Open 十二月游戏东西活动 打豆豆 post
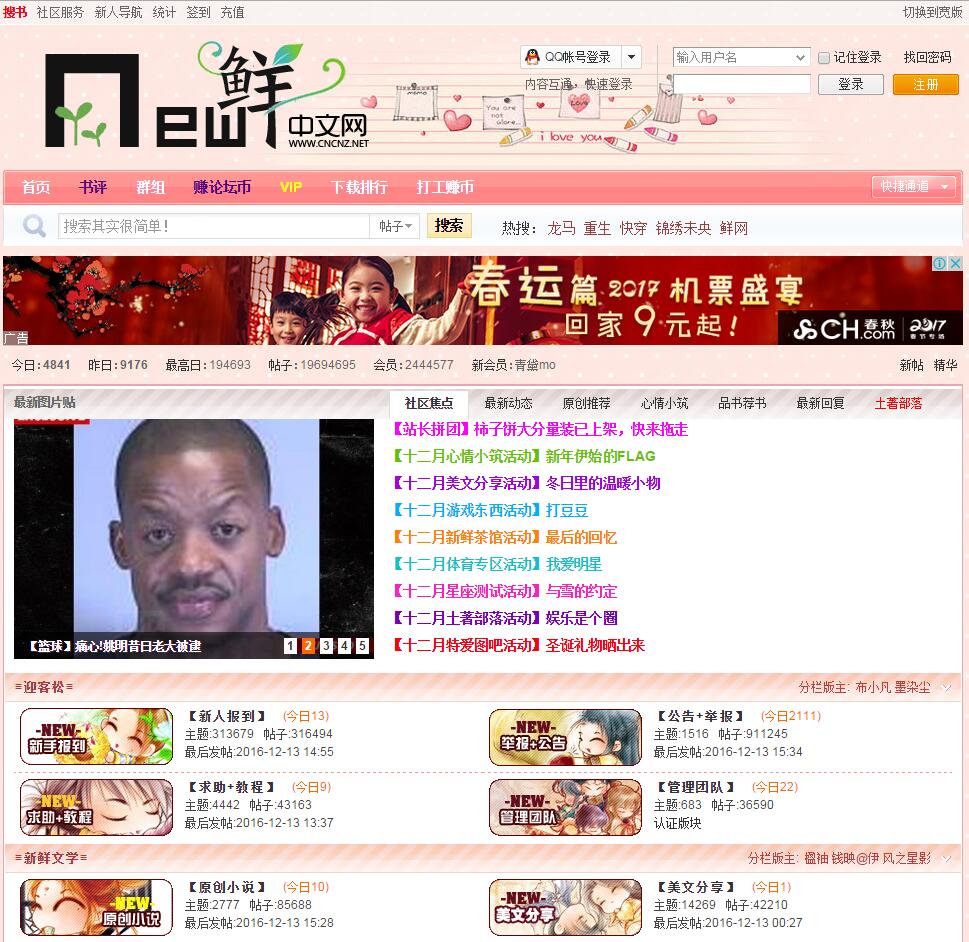This screenshot has height=942, width=969. click(491, 510)
